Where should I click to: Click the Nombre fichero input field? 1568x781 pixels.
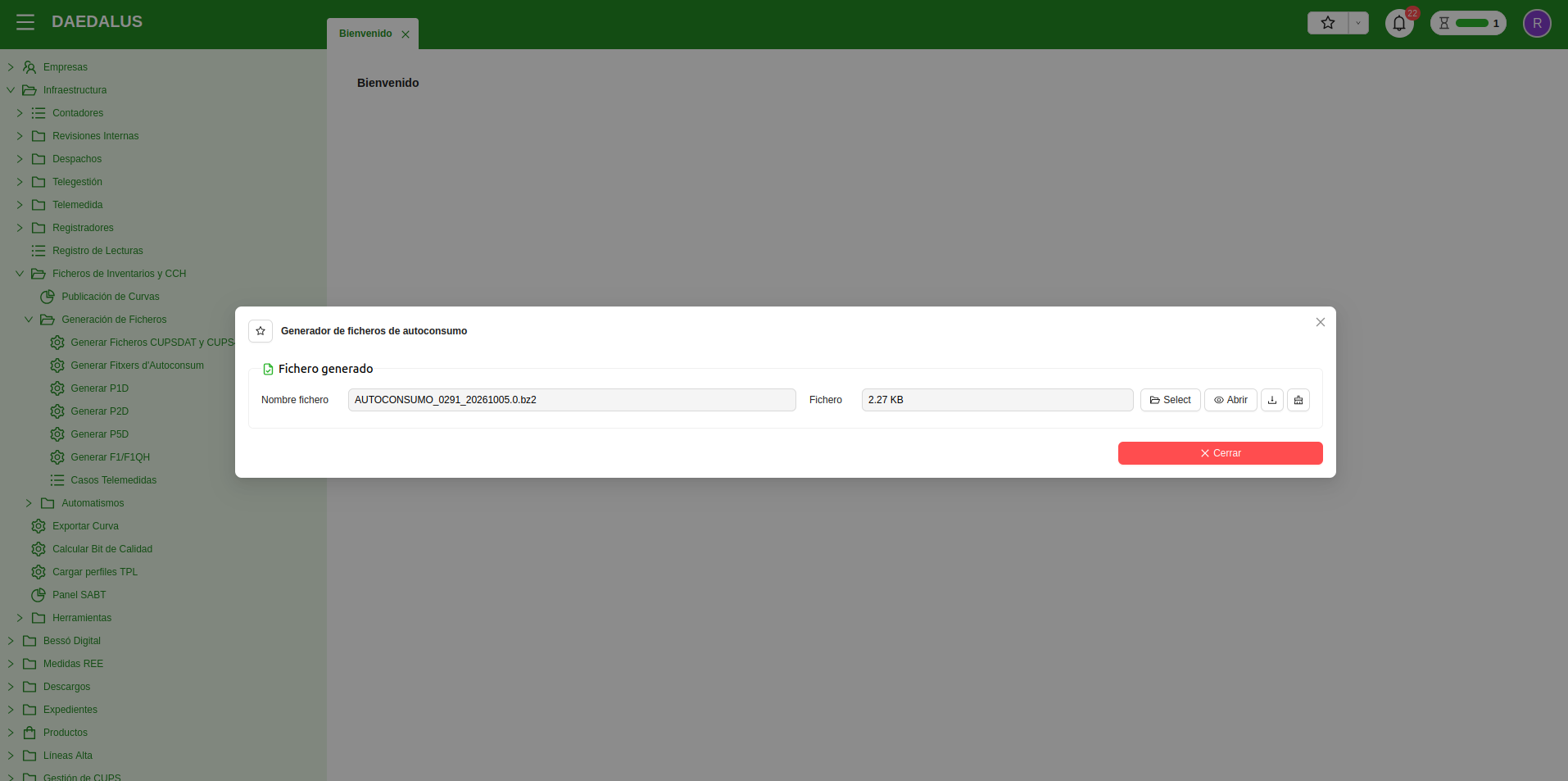point(572,400)
